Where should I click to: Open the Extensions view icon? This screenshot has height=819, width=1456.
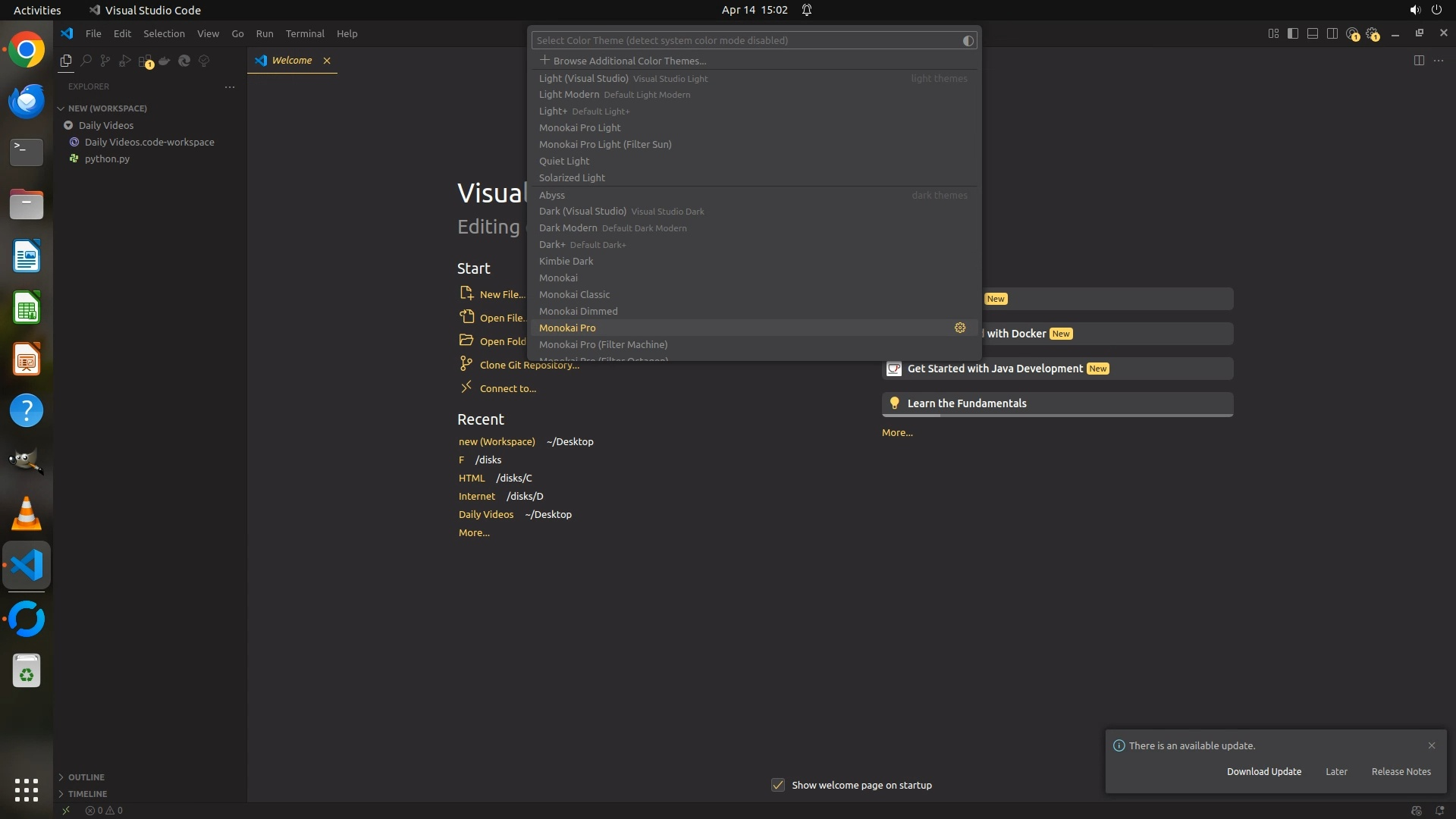[145, 61]
